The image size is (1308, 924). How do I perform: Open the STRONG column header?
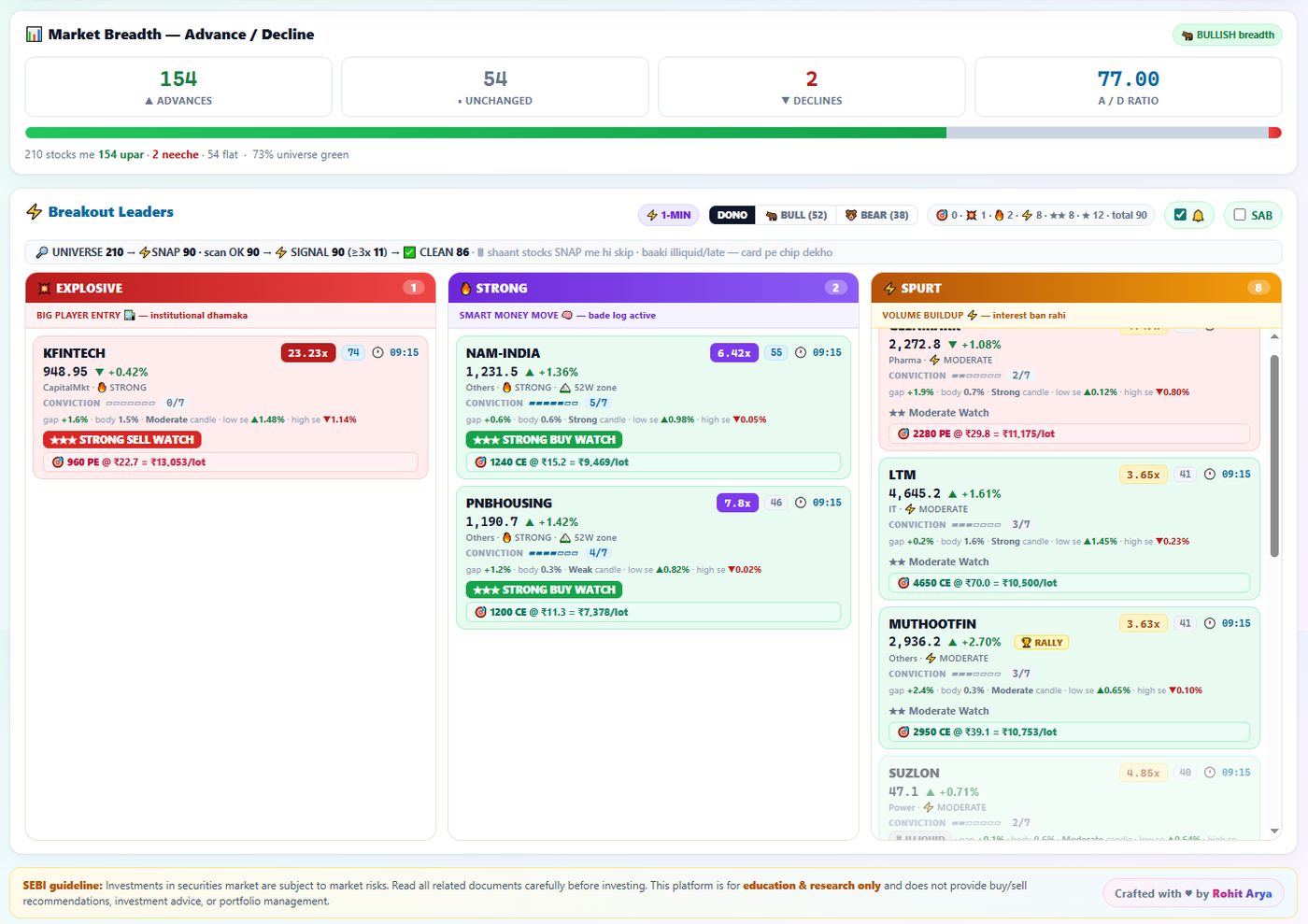[x=653, y=288]
